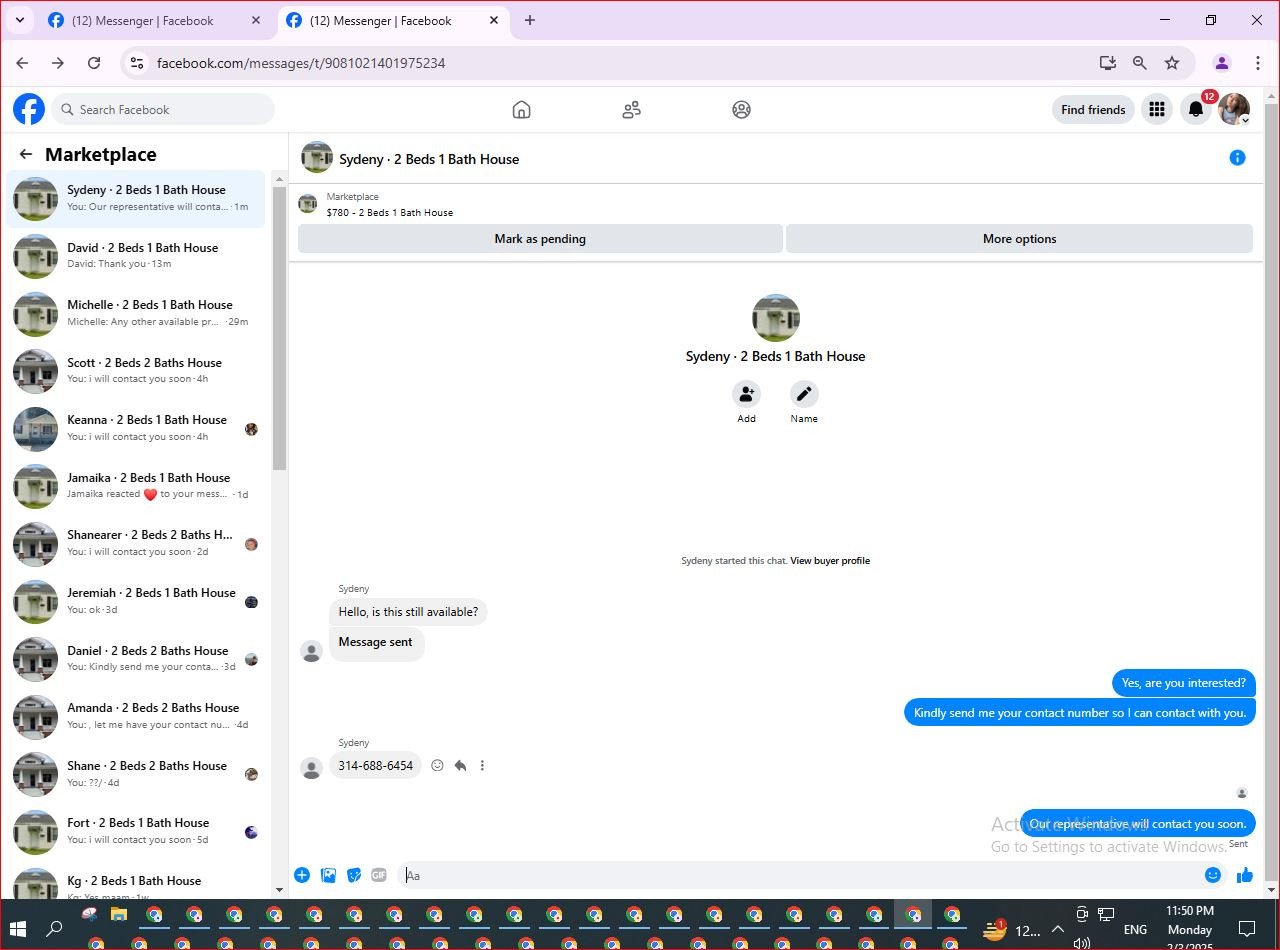Expand Chrome tab search dropdown
Screen dimensions: 1280x950
19,20
